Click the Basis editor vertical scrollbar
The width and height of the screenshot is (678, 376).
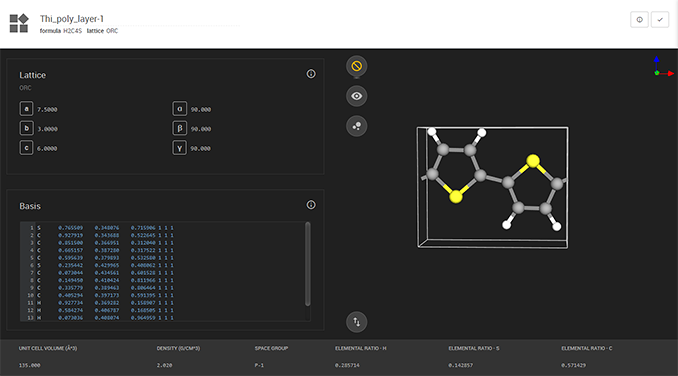(x=308, y=264)
